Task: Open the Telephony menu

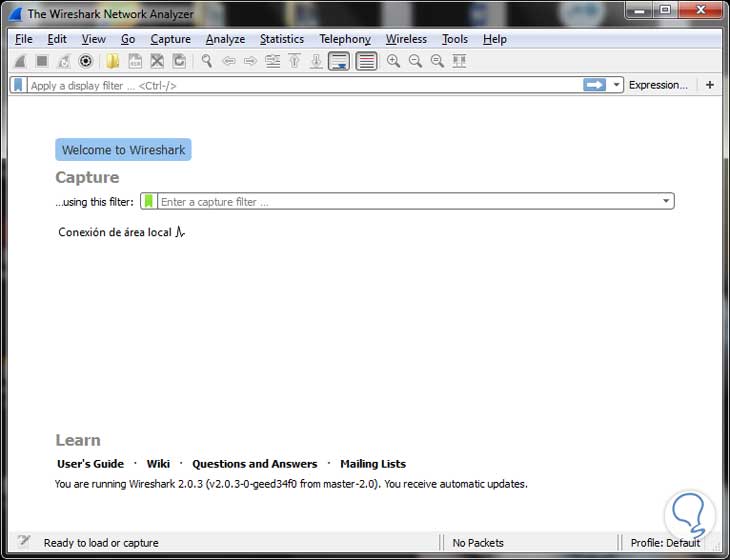Action: [345, 39]
